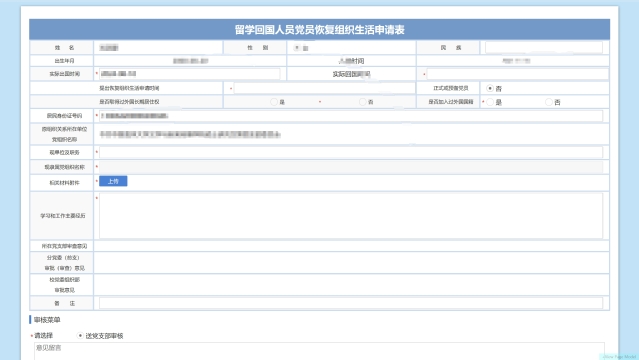Click the 所在党支部审查意见 label
This screenshot has width=639, height=360.
click(x=64, y=246)
